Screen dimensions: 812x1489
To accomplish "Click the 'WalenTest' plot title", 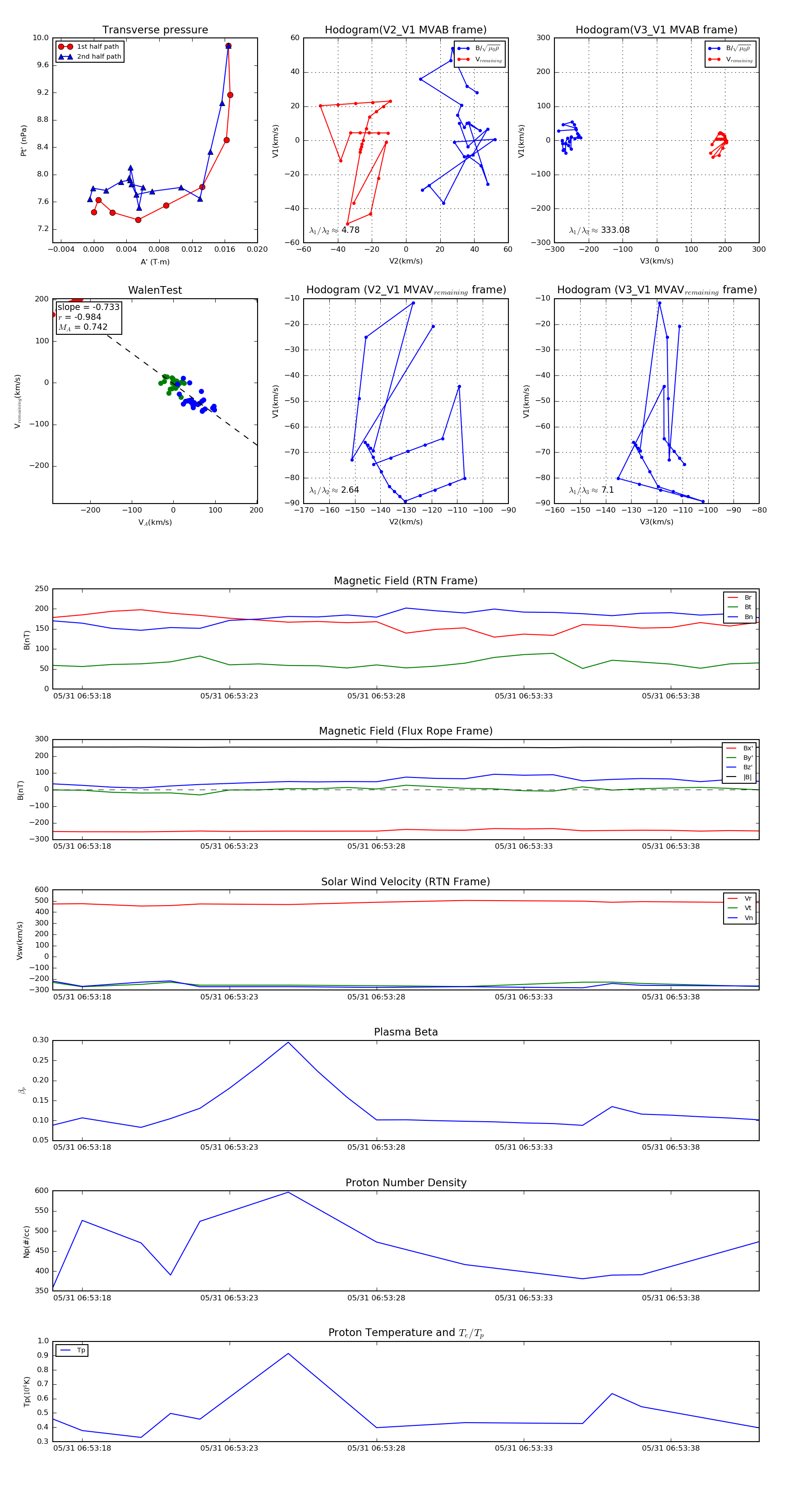I will tap(155, 290).
